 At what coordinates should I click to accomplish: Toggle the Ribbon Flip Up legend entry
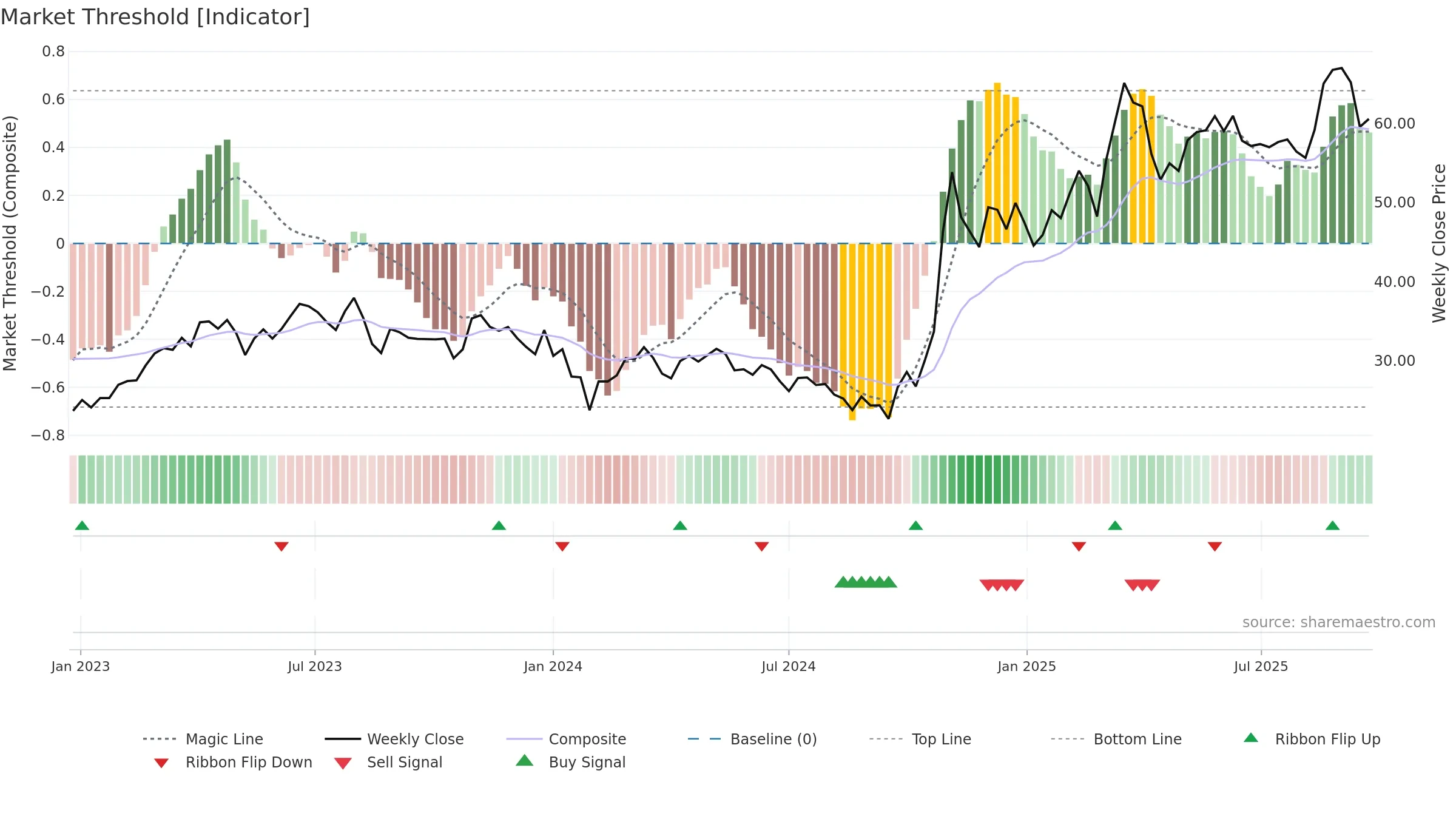point(1312,739)
